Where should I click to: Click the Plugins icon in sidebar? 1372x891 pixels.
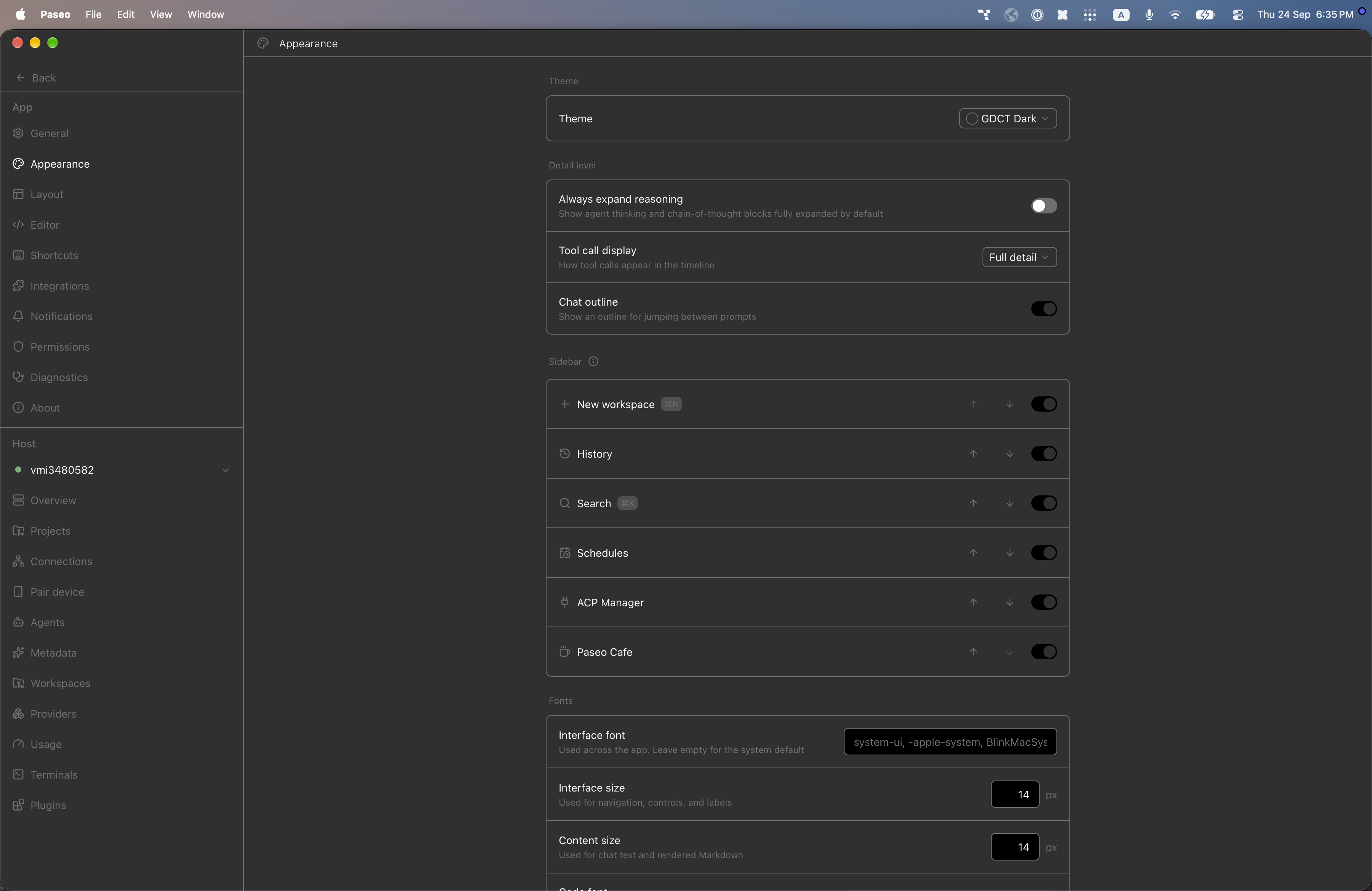(18, 805)
